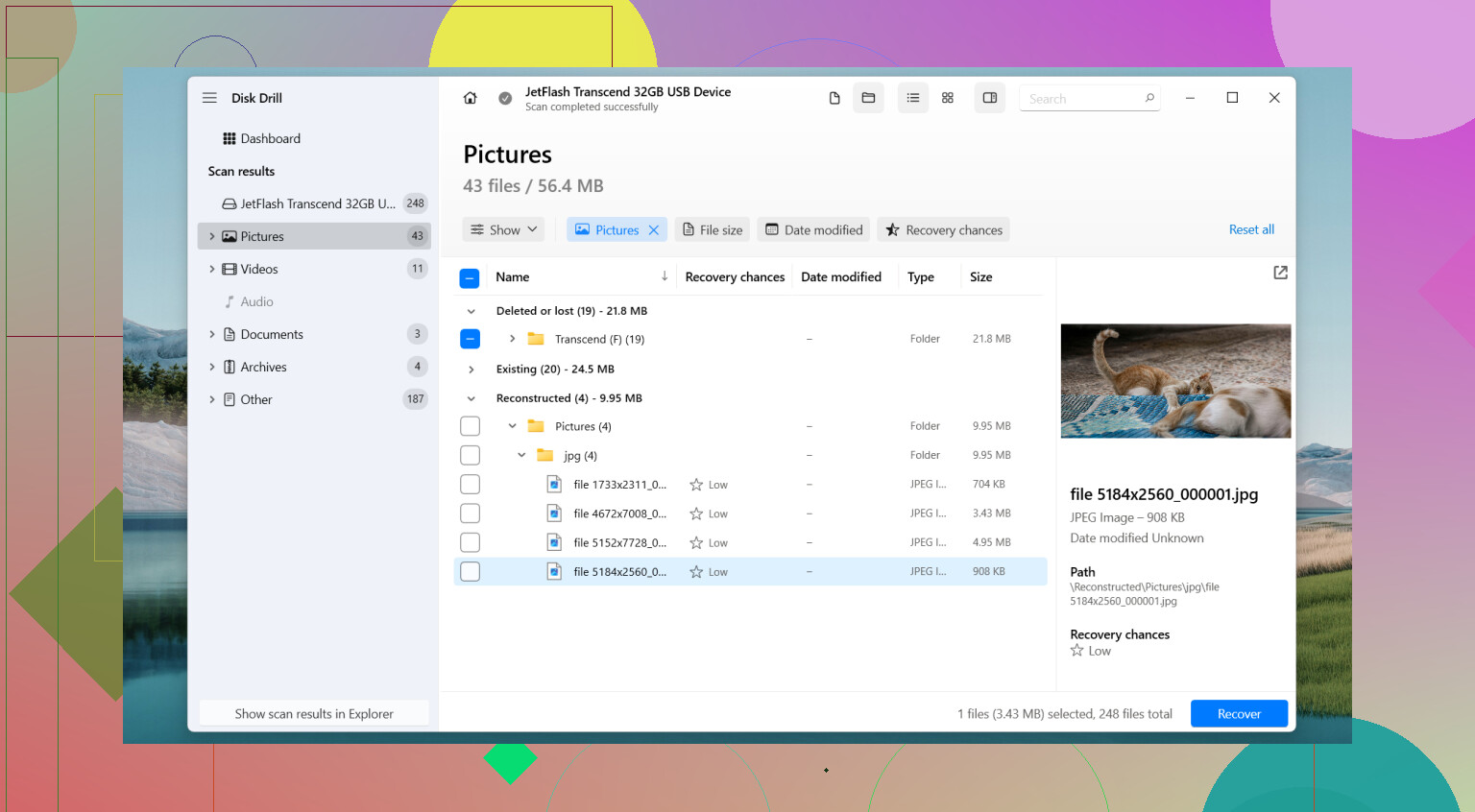Open the Recovery chances filter

[943, 229]
